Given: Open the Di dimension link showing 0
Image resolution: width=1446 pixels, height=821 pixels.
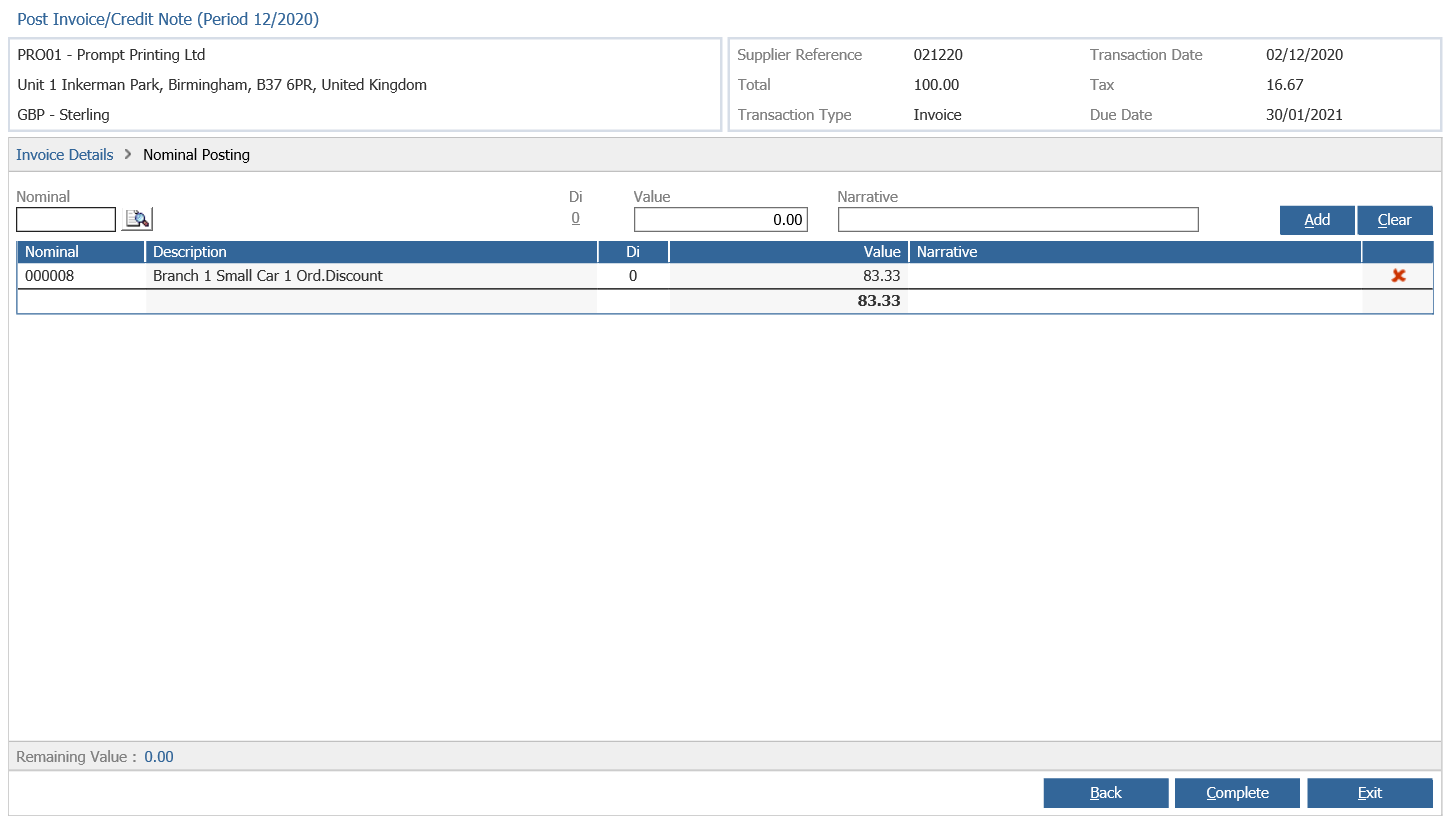Looking at the screenshot, I should click(575, 218).
